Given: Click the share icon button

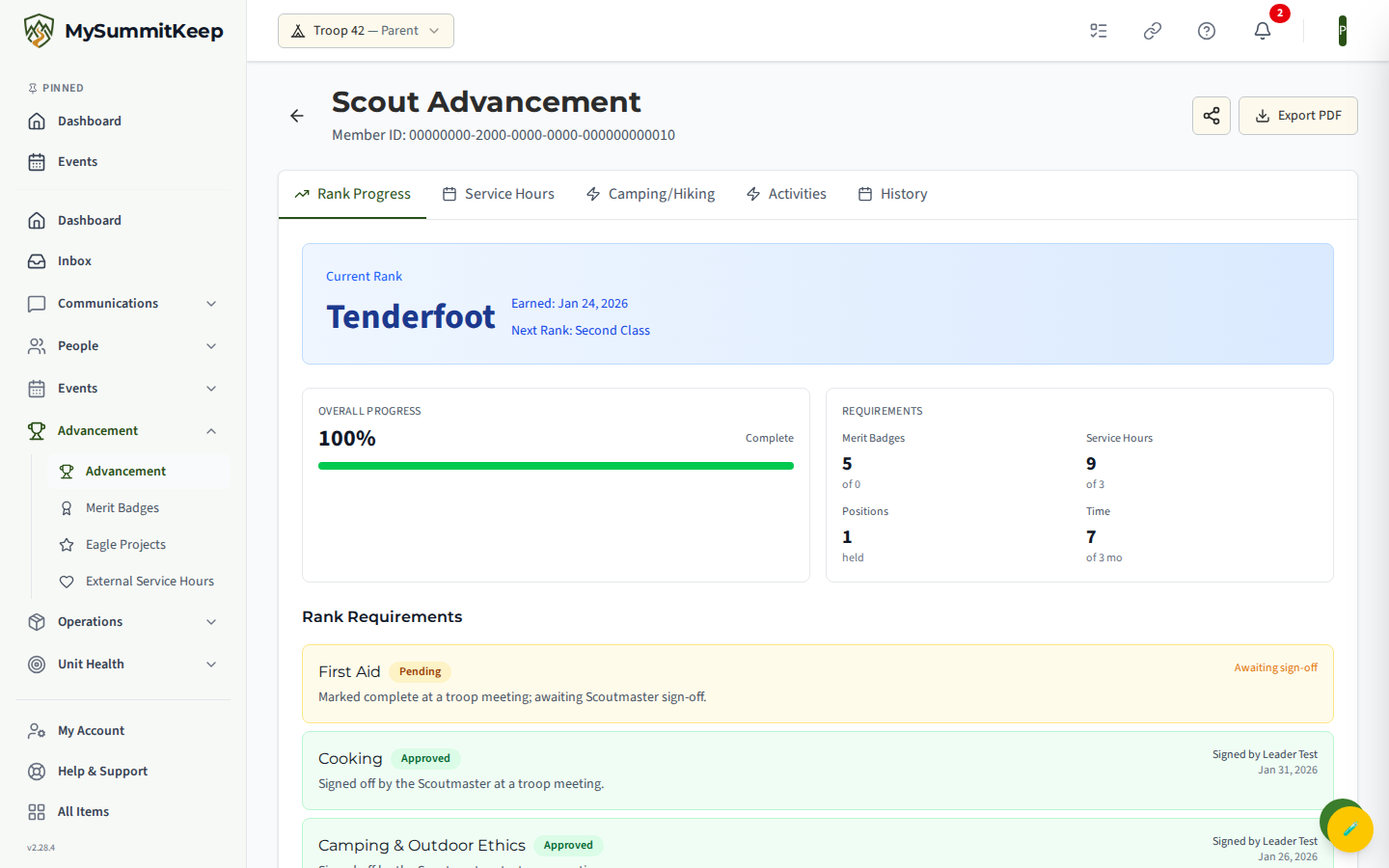Looking at the screenshot, I should [x=1212, y=116].
